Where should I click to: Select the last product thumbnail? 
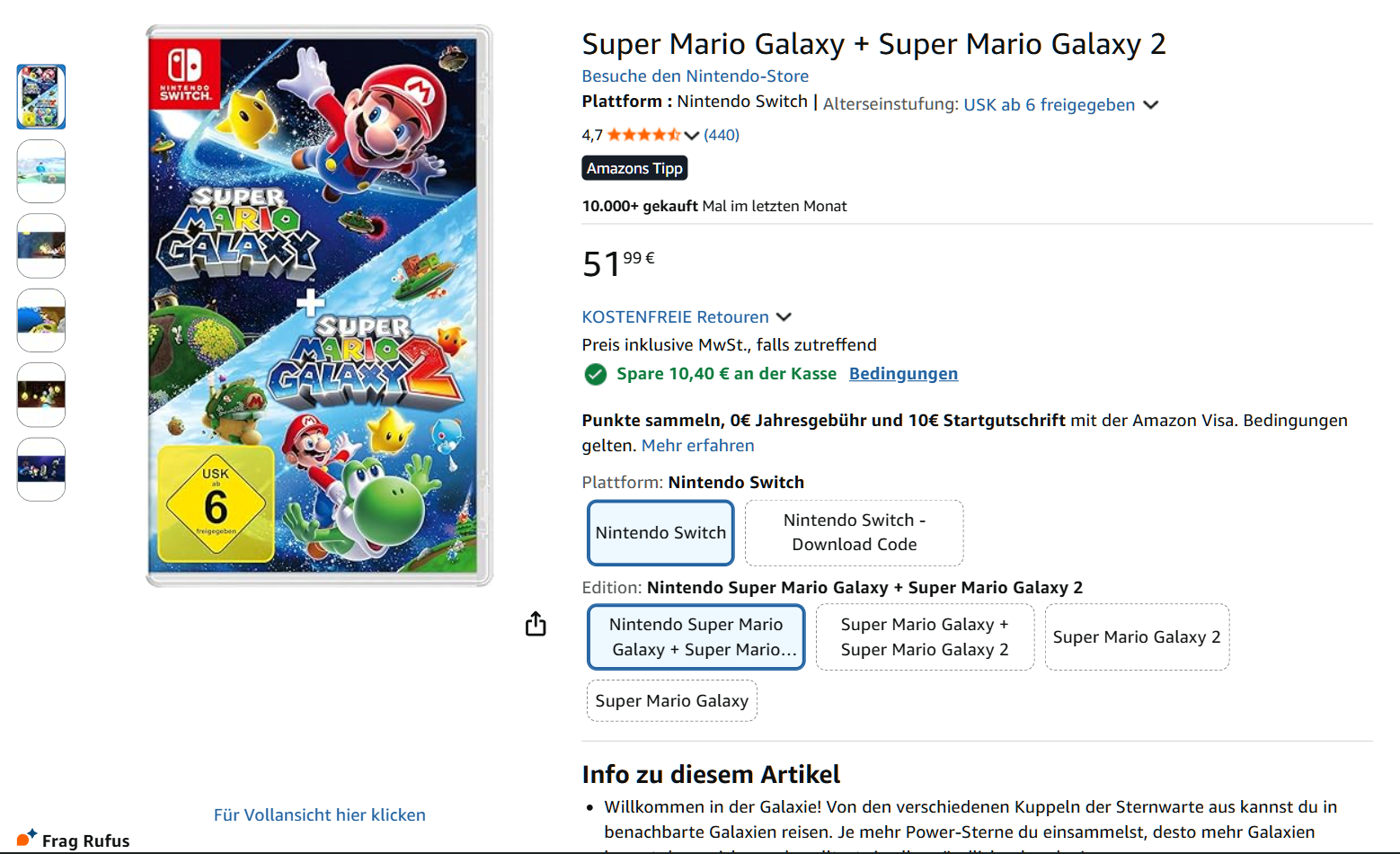pyautogui.click(x=41, y=469)
